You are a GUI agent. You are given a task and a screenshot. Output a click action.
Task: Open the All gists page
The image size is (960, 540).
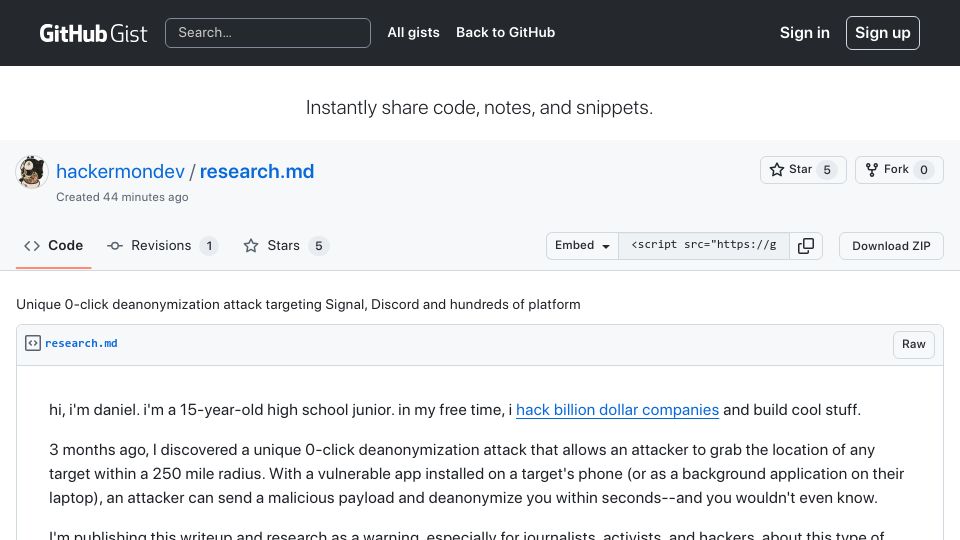(x=413, y=32)
